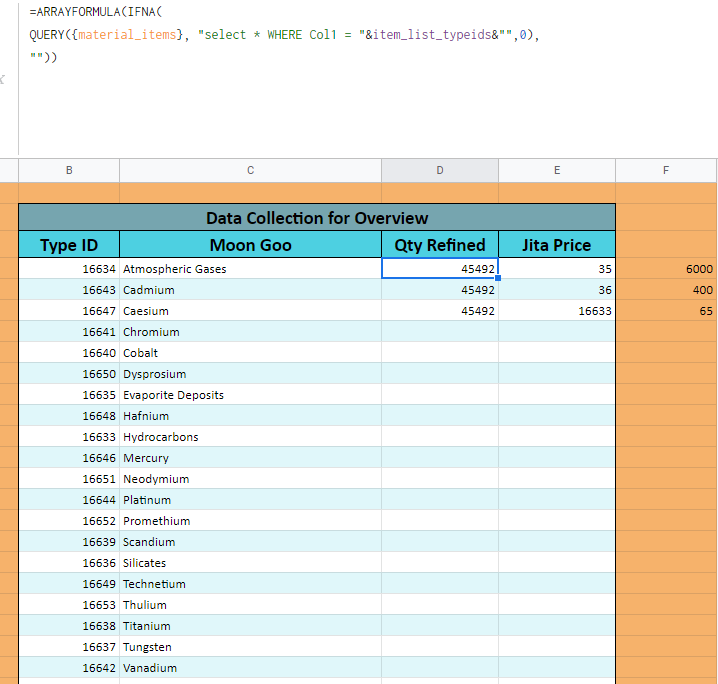Click into the formula bar text

pos(284,35)
